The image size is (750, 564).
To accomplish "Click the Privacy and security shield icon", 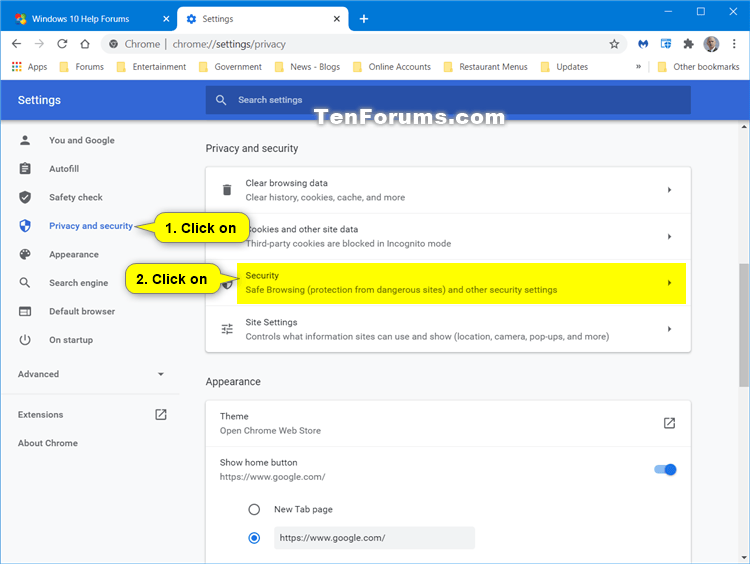I will (25, 226).
